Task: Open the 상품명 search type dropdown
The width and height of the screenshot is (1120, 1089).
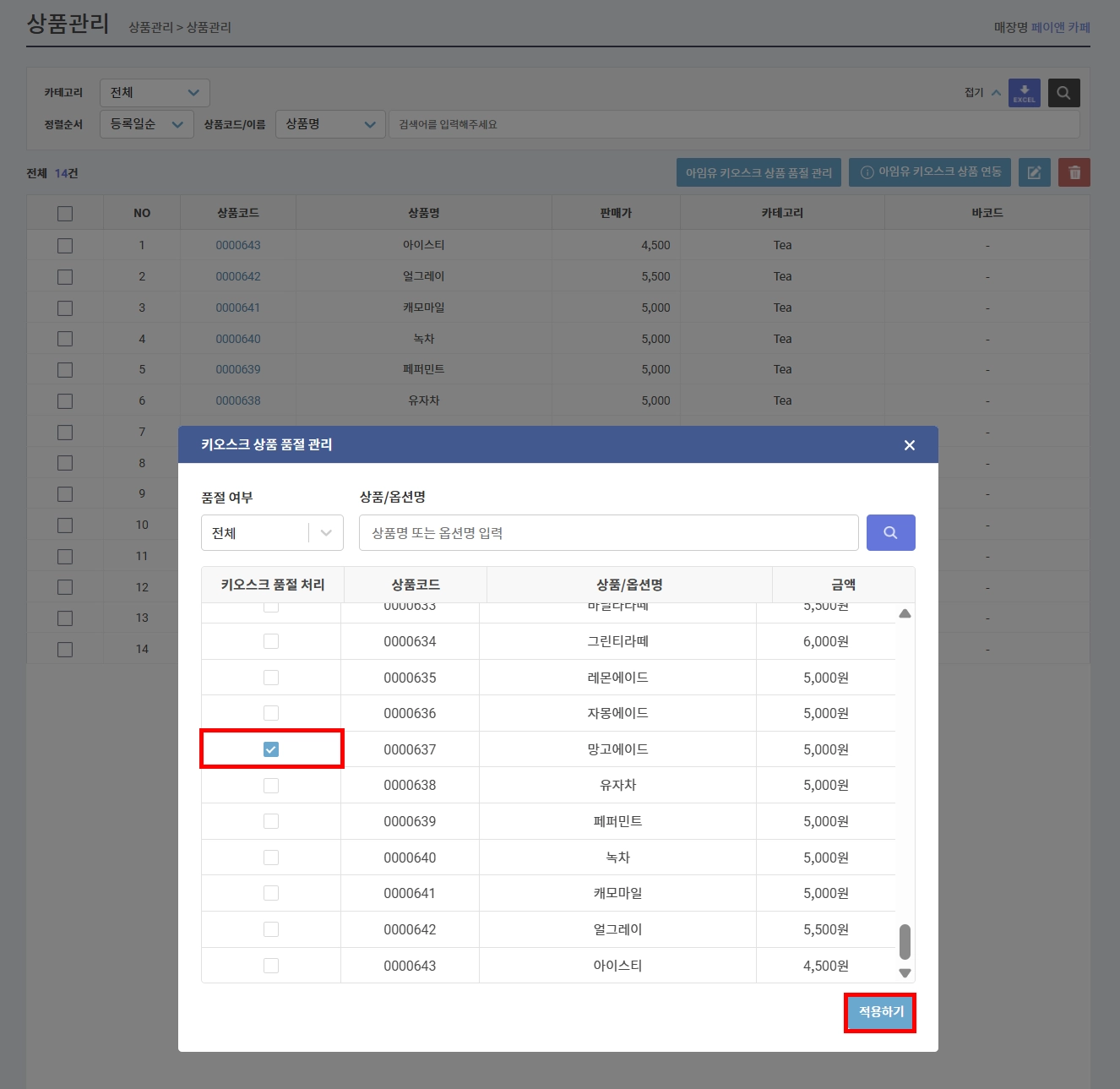Action: 330,124
